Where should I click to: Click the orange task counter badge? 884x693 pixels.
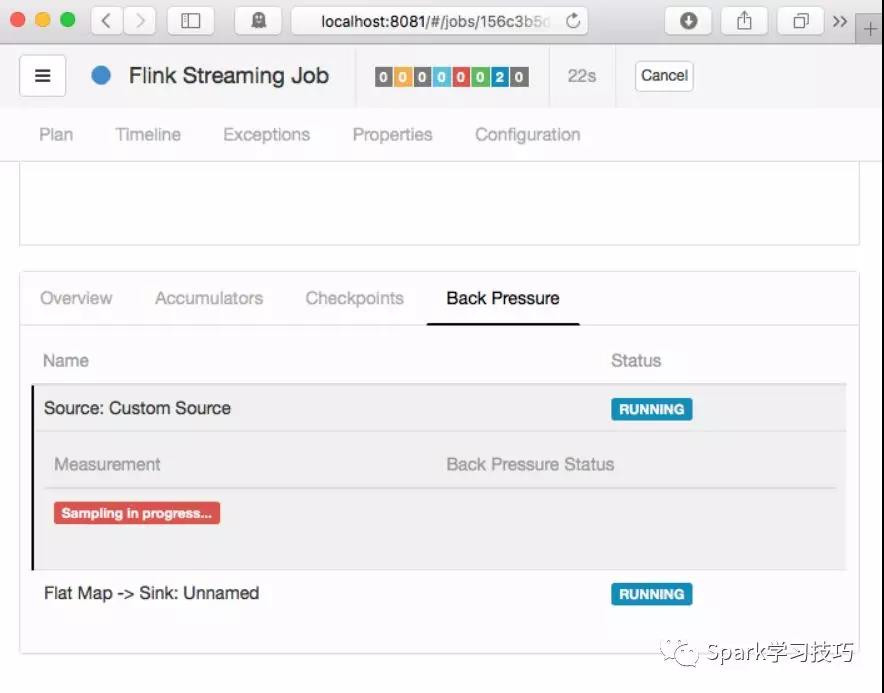[x=403, y=77]
